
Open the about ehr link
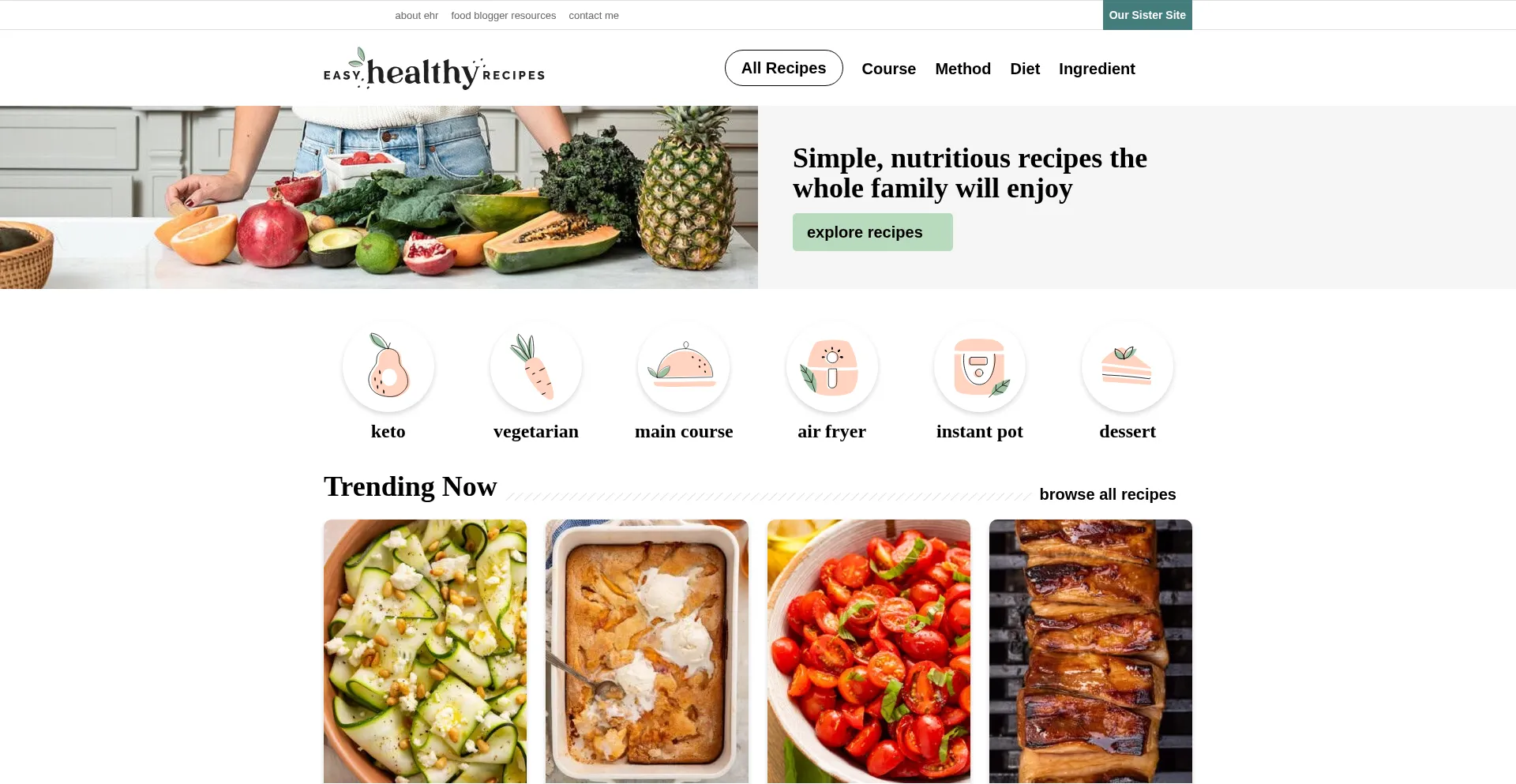(416, 15)
